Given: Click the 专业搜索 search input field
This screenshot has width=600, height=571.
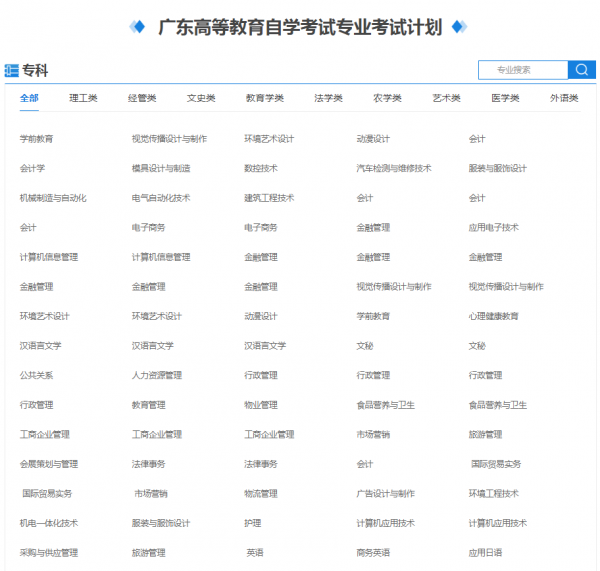Looking at the screenshot, I should [x=523, y=70].
